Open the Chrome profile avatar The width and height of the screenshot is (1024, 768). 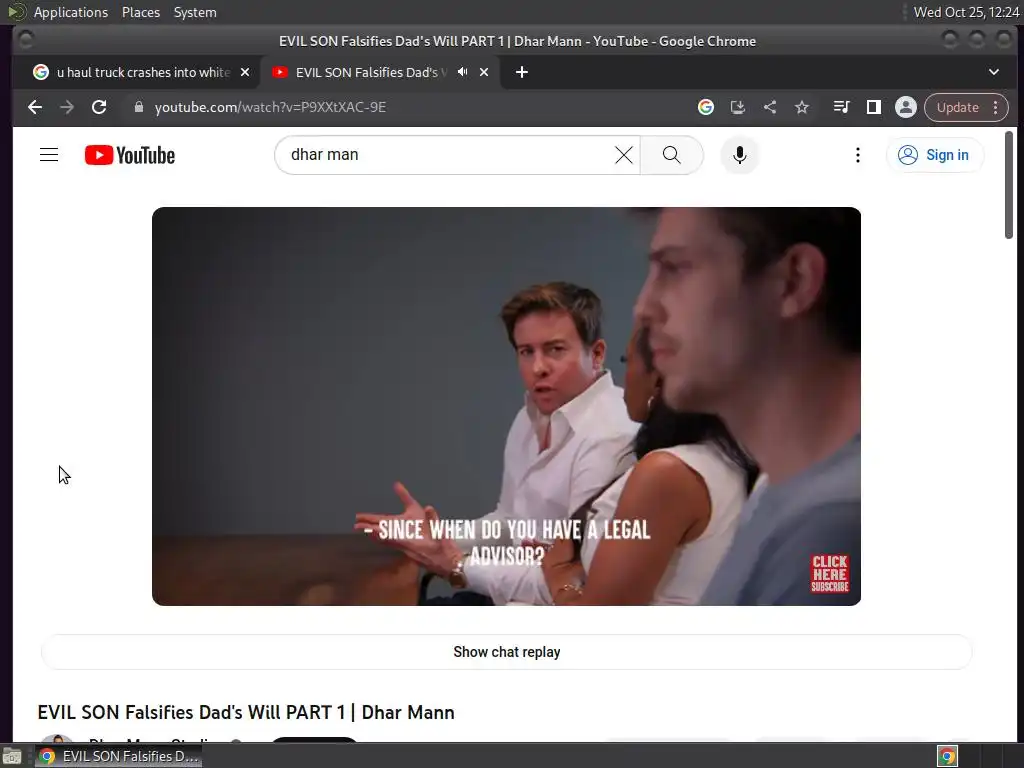point(906,107)
